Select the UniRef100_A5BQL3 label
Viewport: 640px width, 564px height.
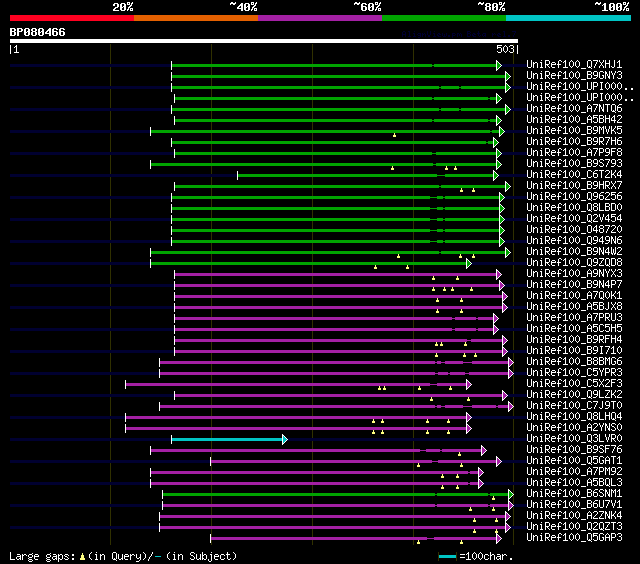click(574, 483)
